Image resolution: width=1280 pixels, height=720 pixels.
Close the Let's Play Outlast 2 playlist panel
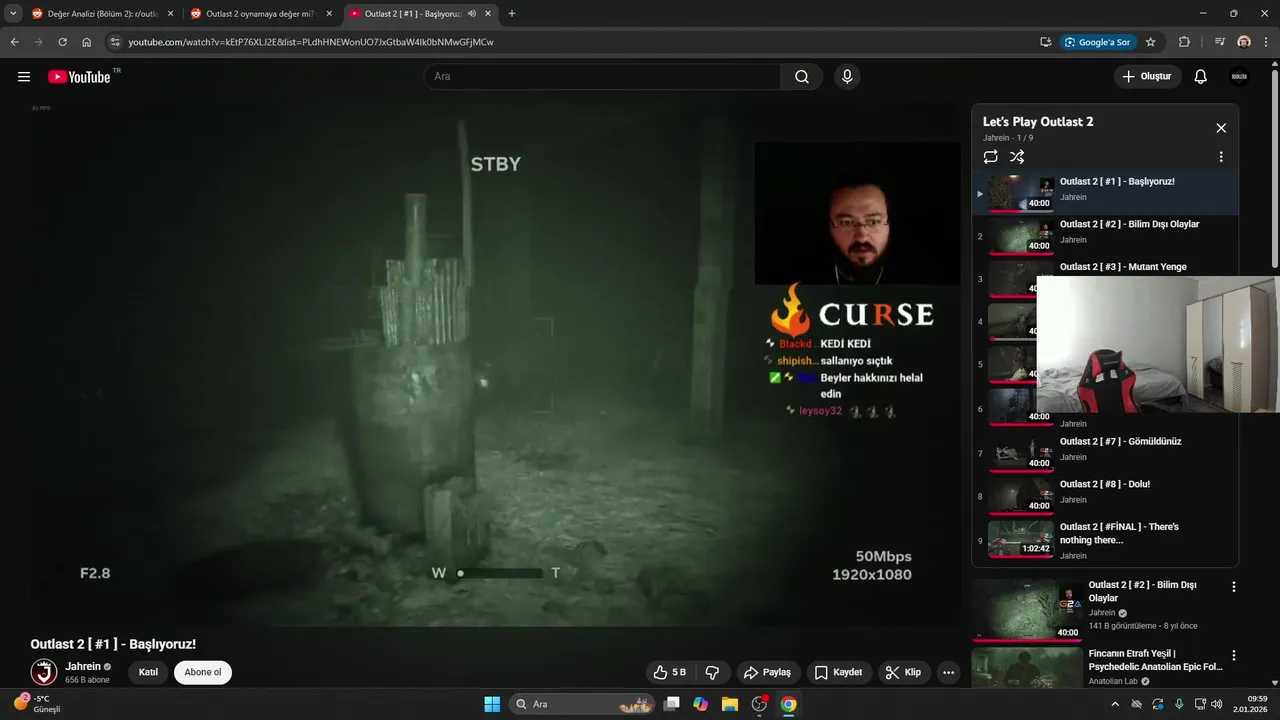1221,128
